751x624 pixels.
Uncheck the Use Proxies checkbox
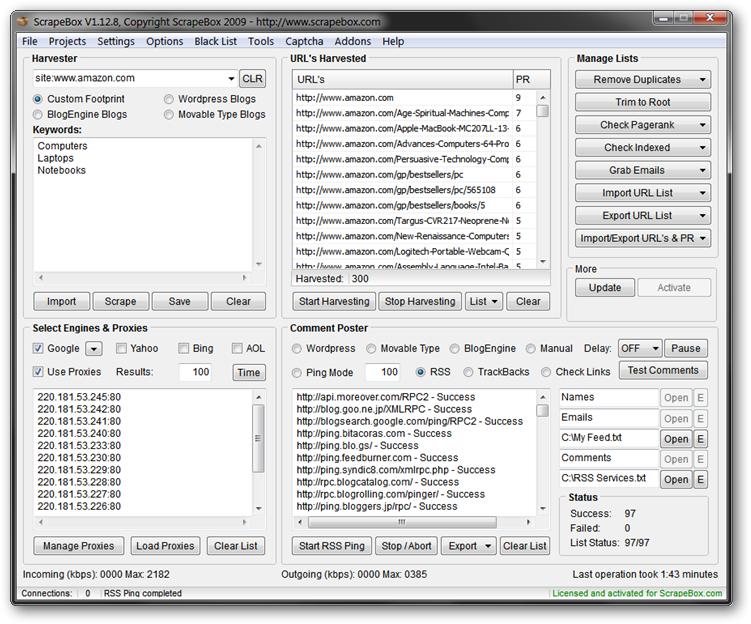coord(38,372)
